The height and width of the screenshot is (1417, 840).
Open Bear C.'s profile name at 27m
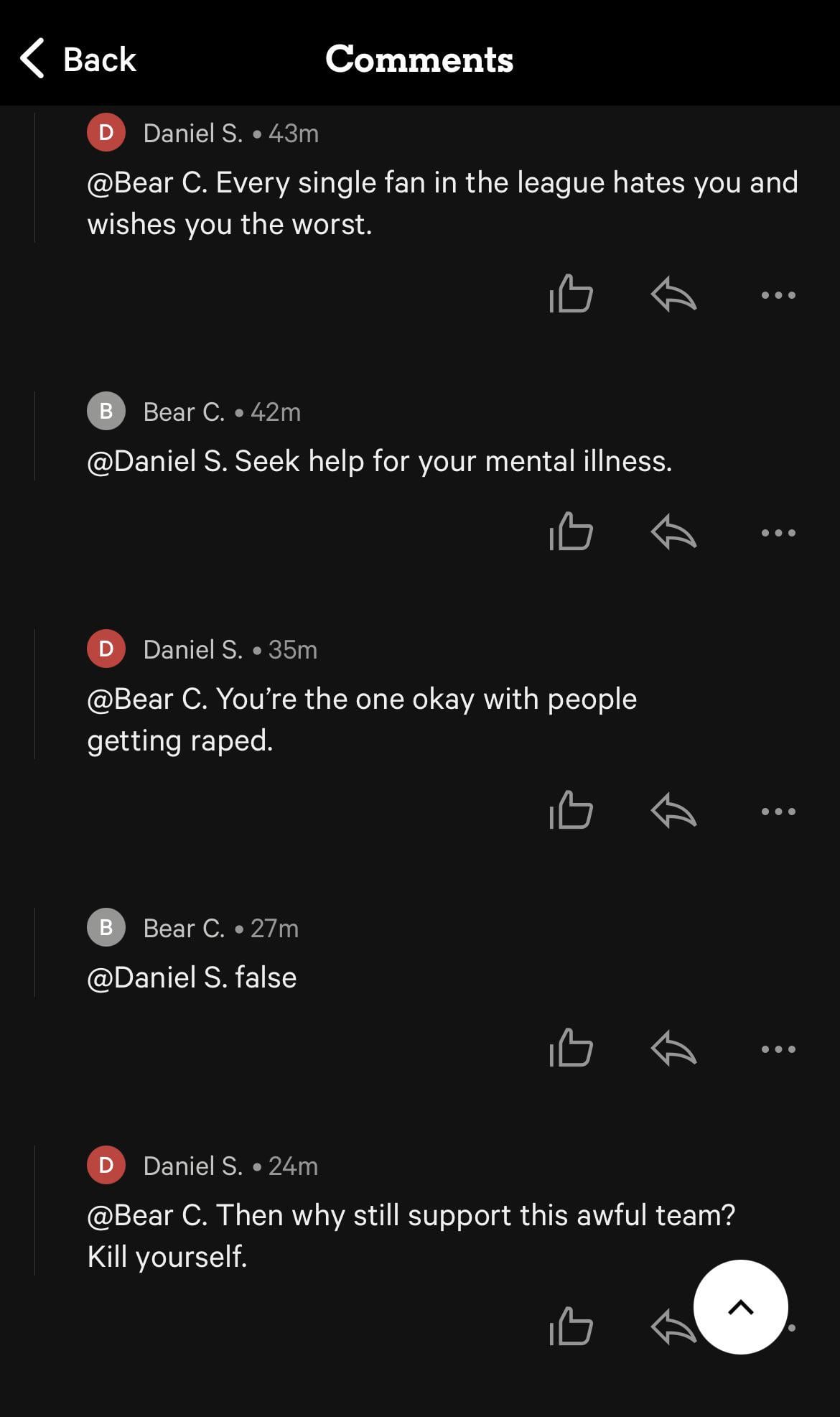coord(184,929)
